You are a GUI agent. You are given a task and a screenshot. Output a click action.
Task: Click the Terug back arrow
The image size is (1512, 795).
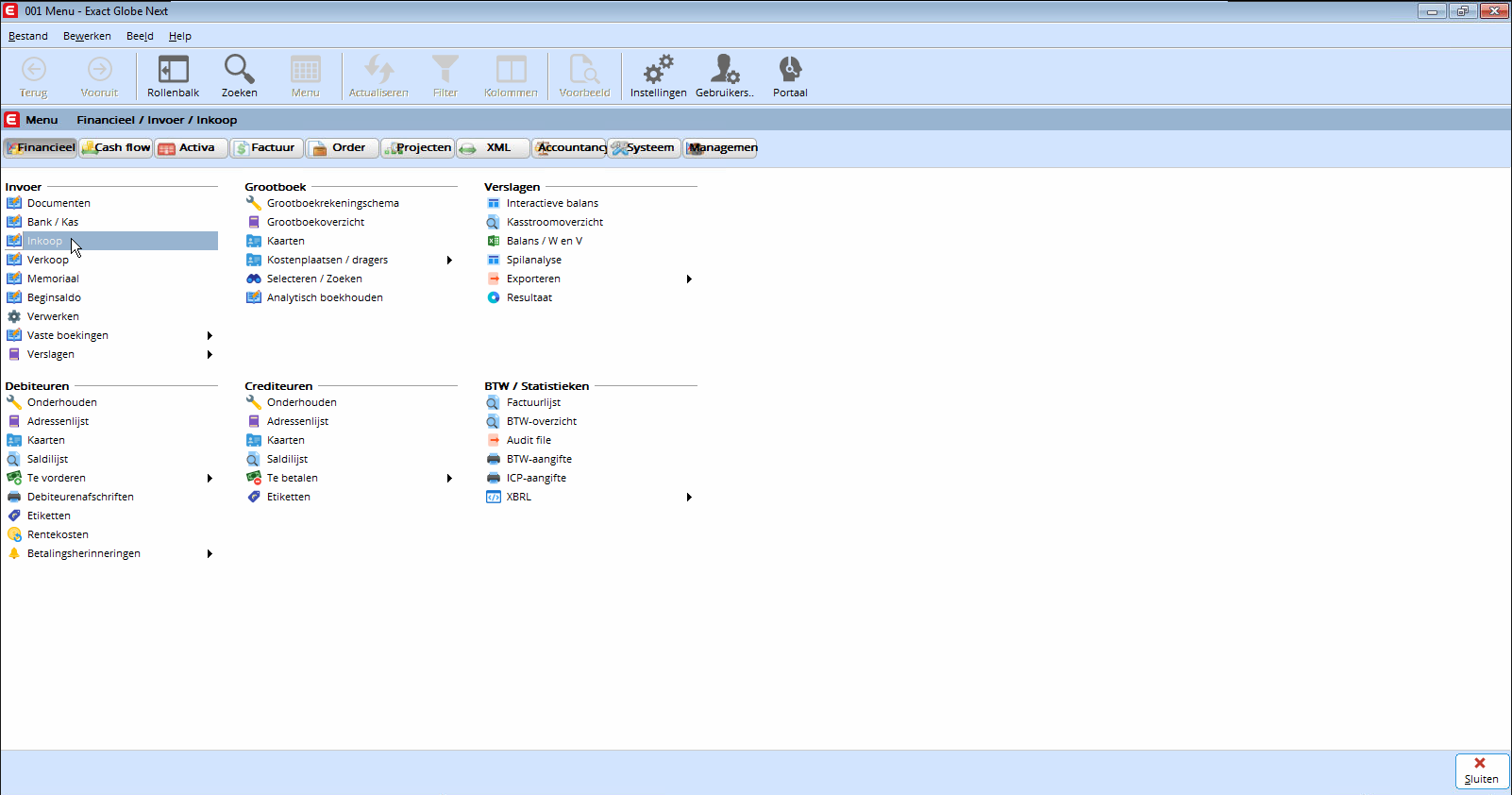pyautogui.click(x=34, y=76)
